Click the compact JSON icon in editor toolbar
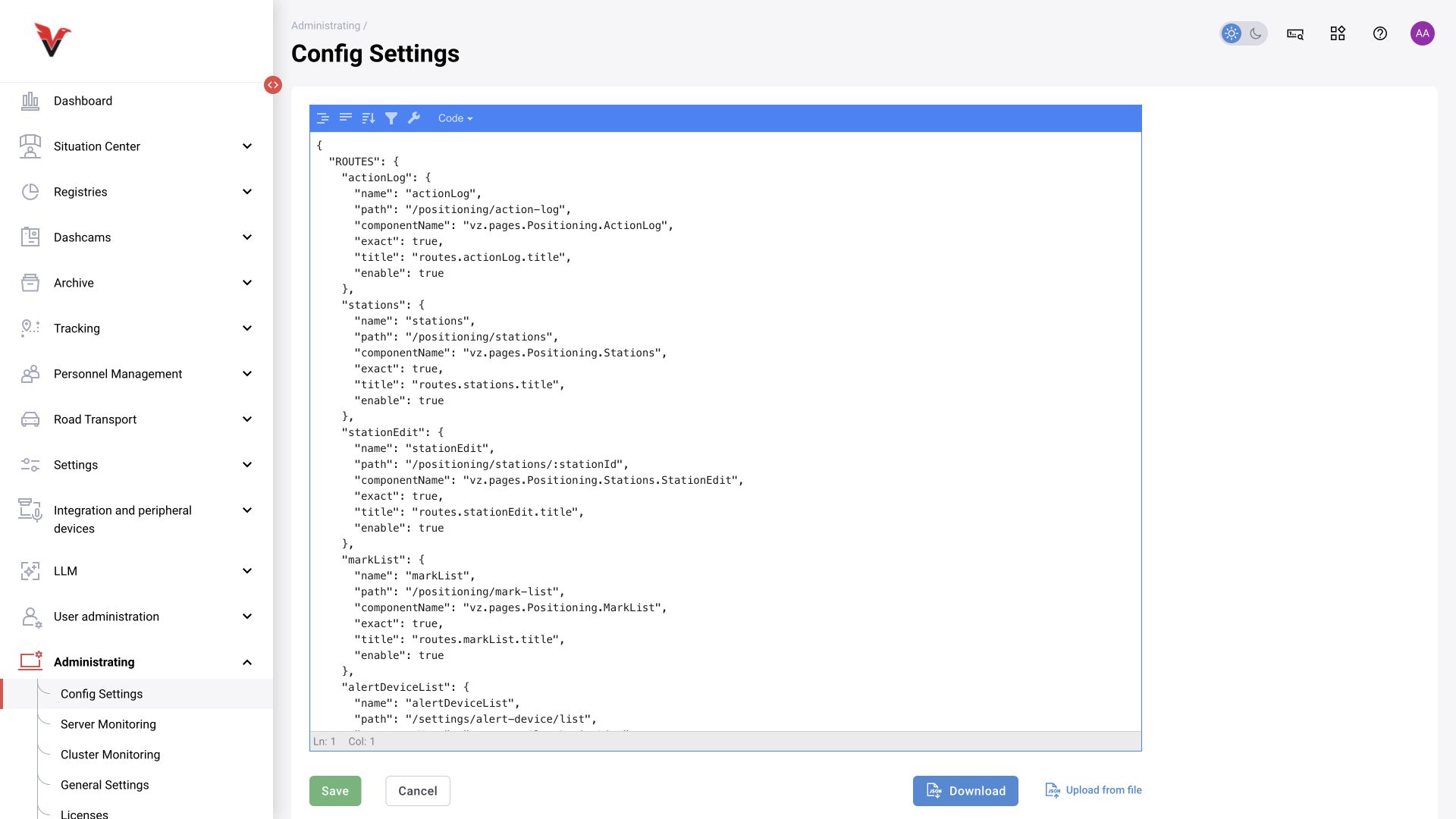This screenshot has width=1456, height=819. pyautogui.click(x=346, y=118)
